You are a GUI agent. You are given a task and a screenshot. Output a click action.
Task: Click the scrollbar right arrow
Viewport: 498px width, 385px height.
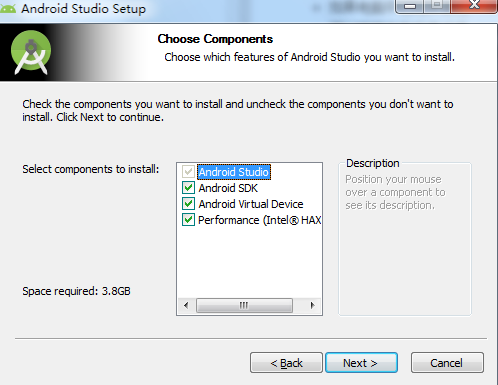click(312, 305)
